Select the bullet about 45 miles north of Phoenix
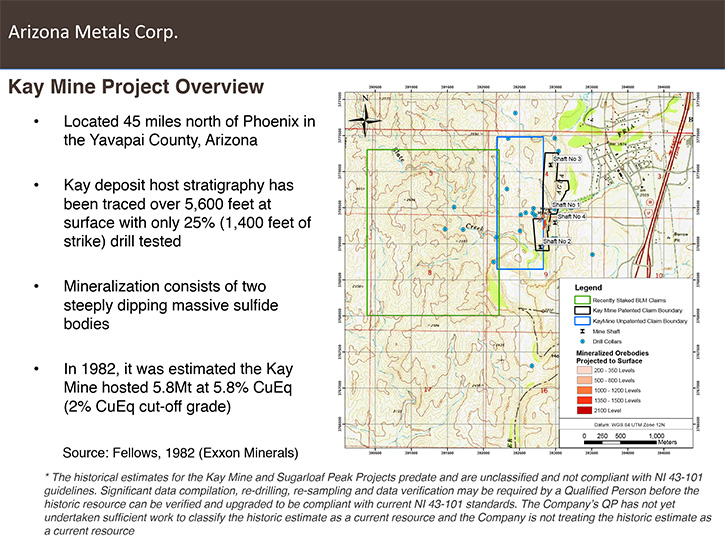725x539 pixels. tap(189, 131)
